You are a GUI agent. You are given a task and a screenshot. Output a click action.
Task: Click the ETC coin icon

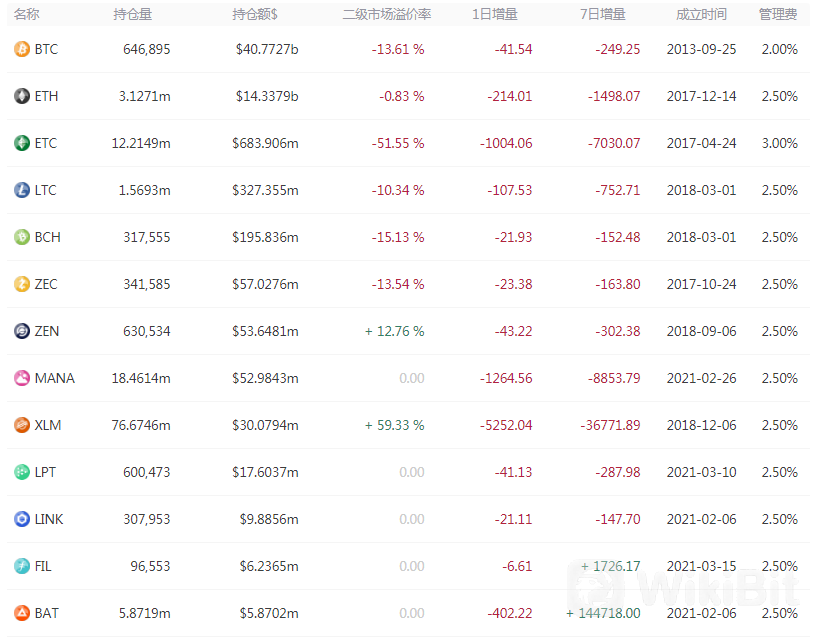[x=22, y=143]
